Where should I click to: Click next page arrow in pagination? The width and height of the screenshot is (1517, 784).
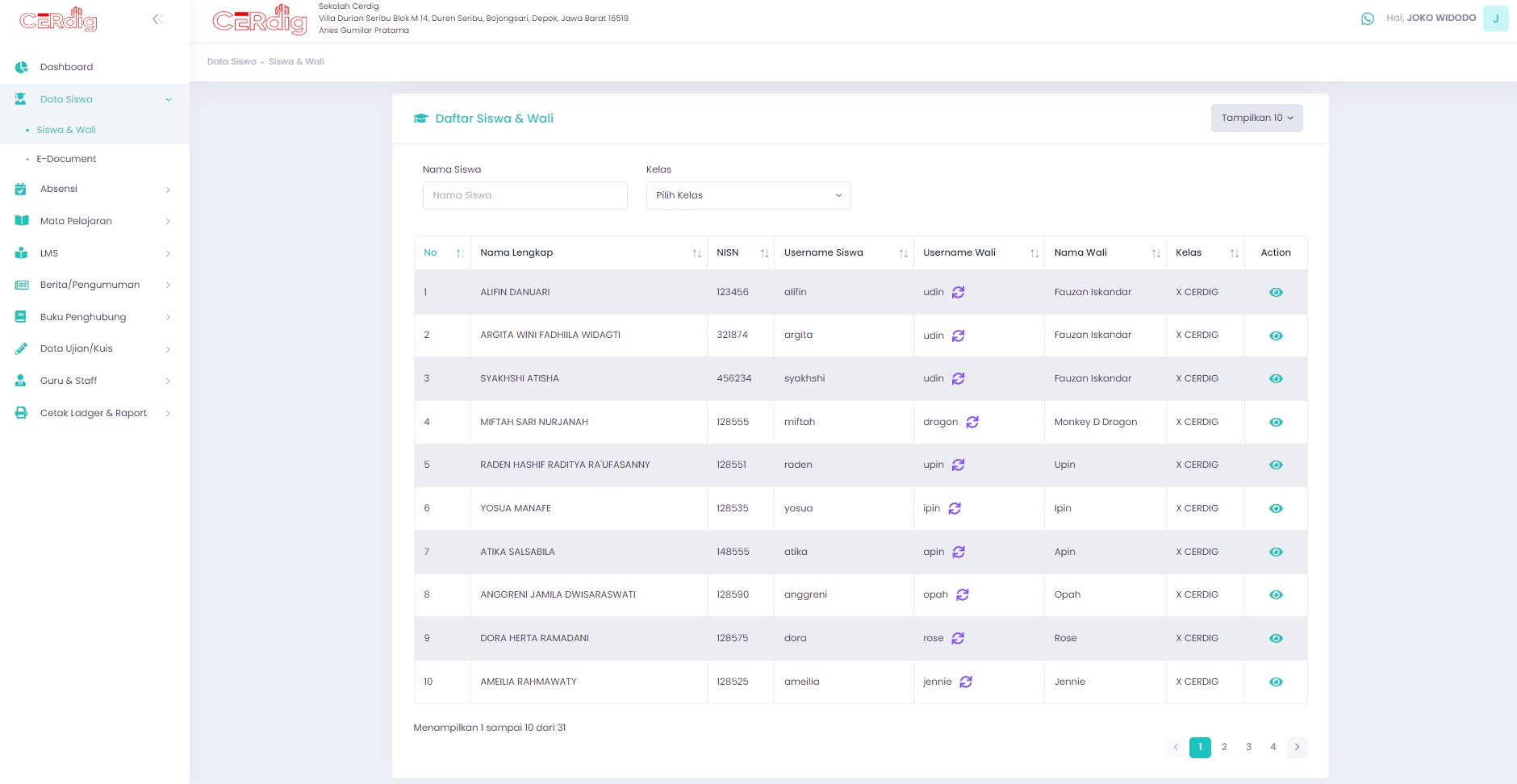point(1297,747)
